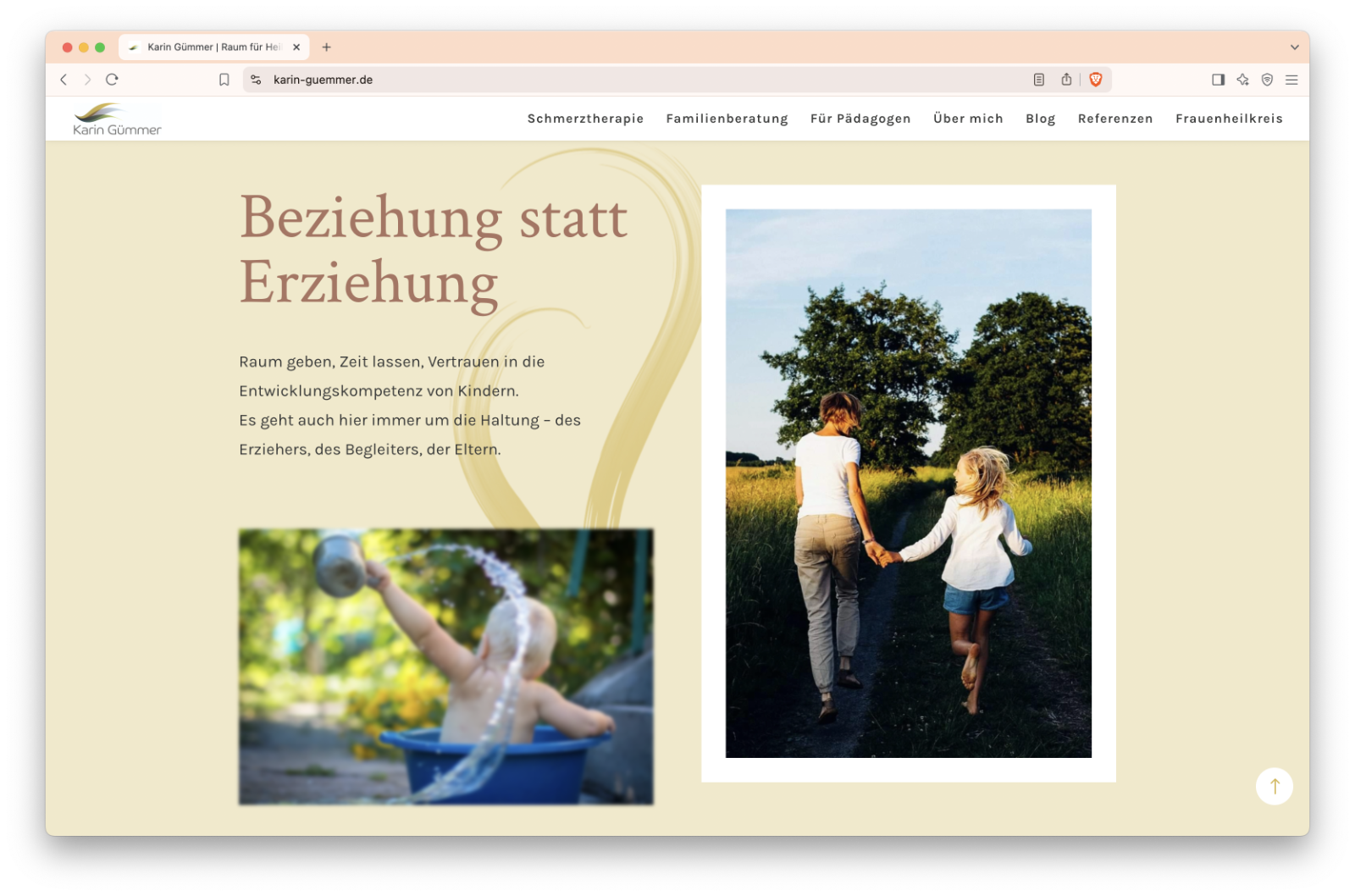Click the Referenzen link
Screen dimensions: 1355x896
tap(1114, 119)
